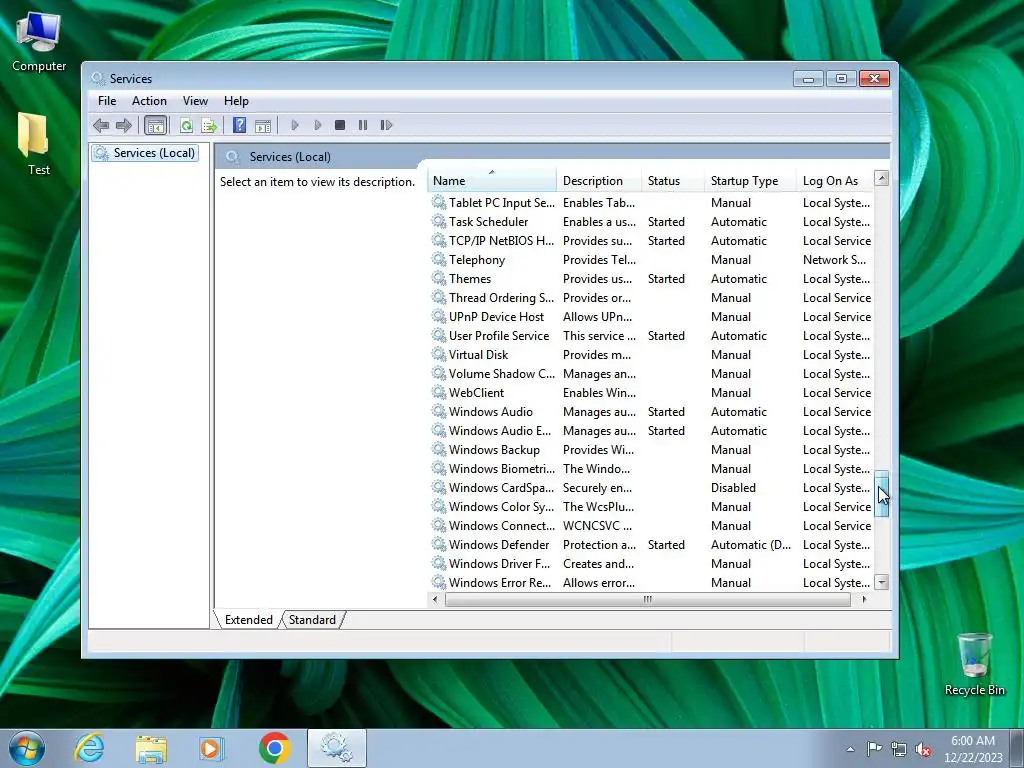Click the Restart Service icon
The image size is (1024, 768).
click(386, 125)
